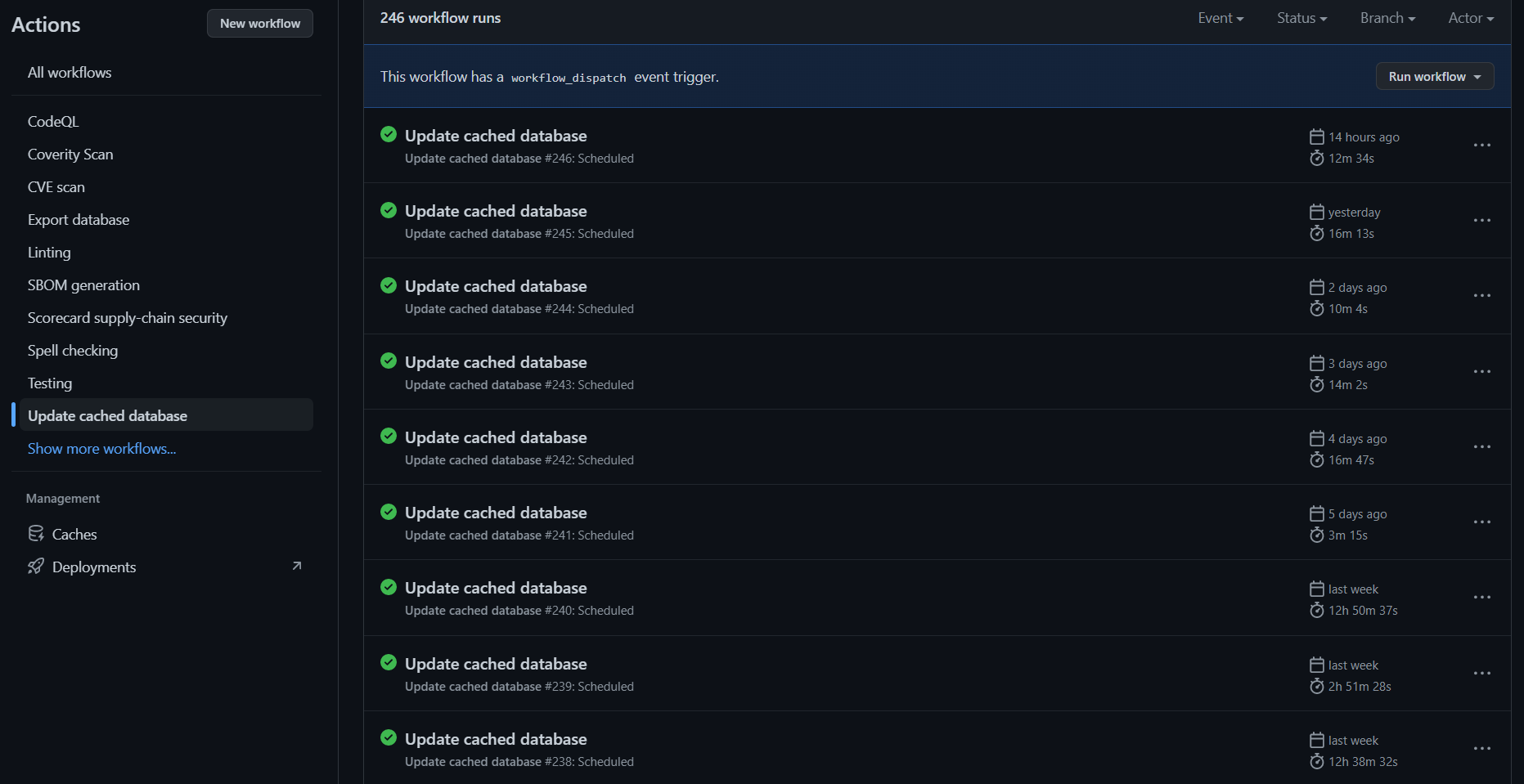
Task: Click the stopwatch icon showing 12m 34s
Action: point(1316,158)
